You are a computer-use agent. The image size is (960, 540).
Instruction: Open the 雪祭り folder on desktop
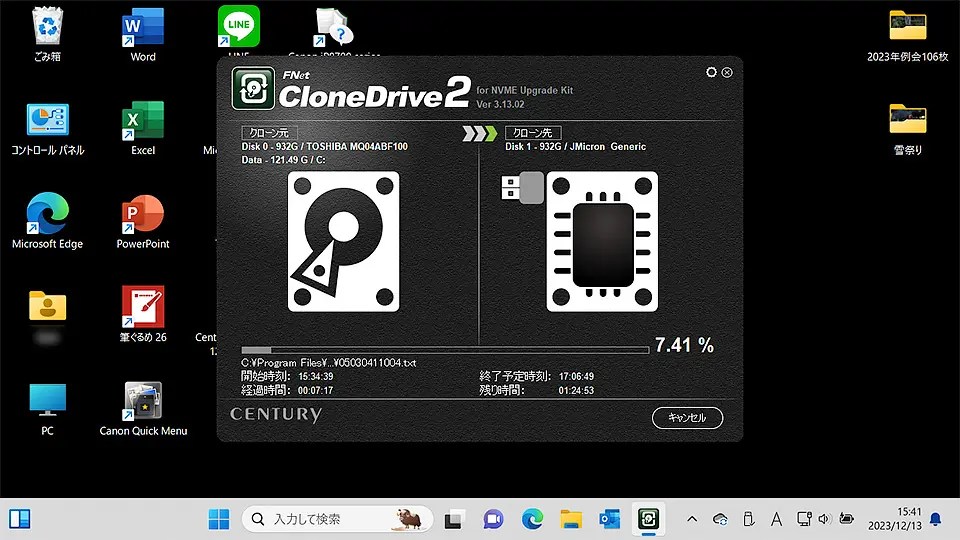[x=907, y=129]
